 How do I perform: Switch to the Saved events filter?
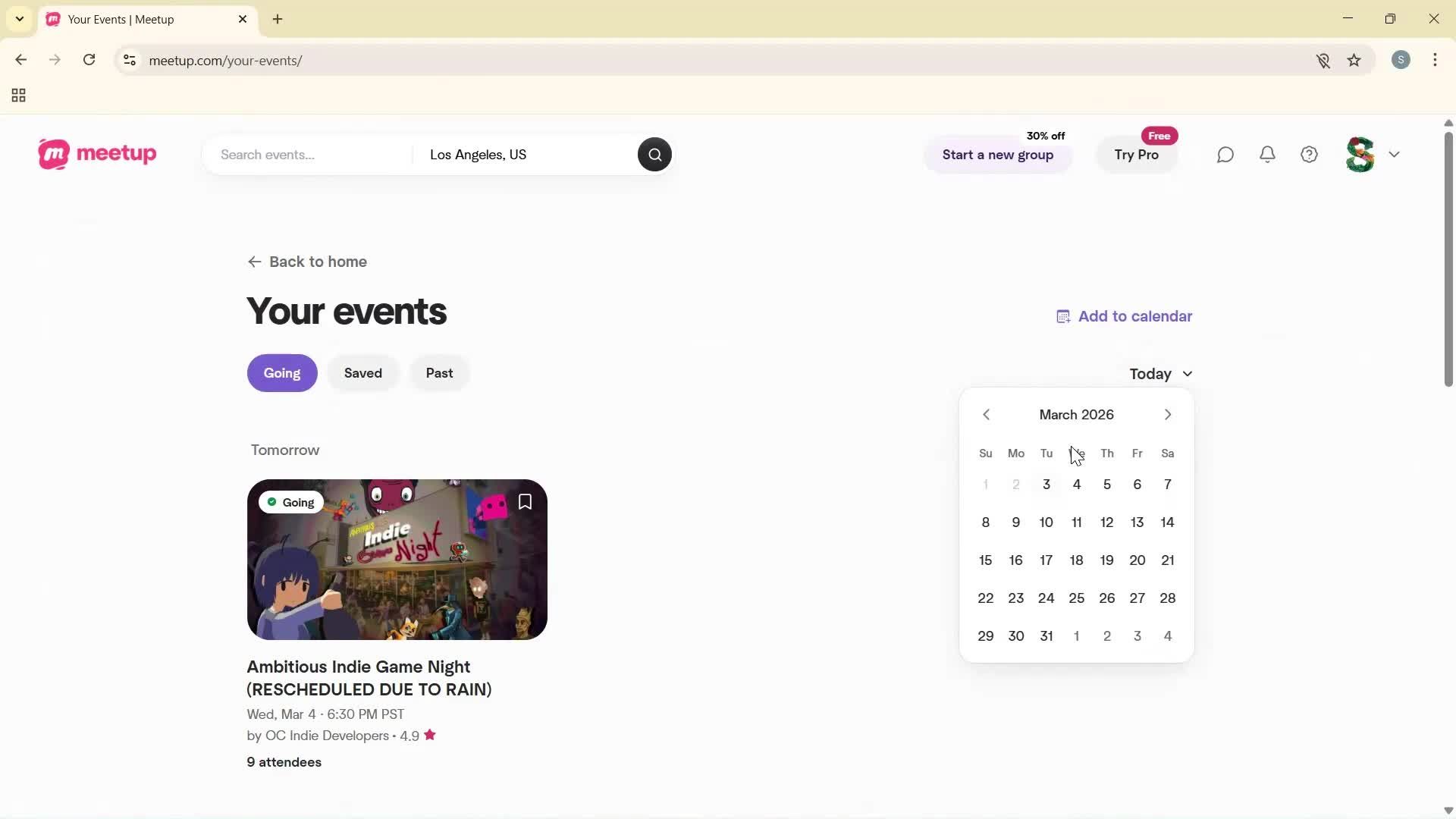tap(362, 372)
